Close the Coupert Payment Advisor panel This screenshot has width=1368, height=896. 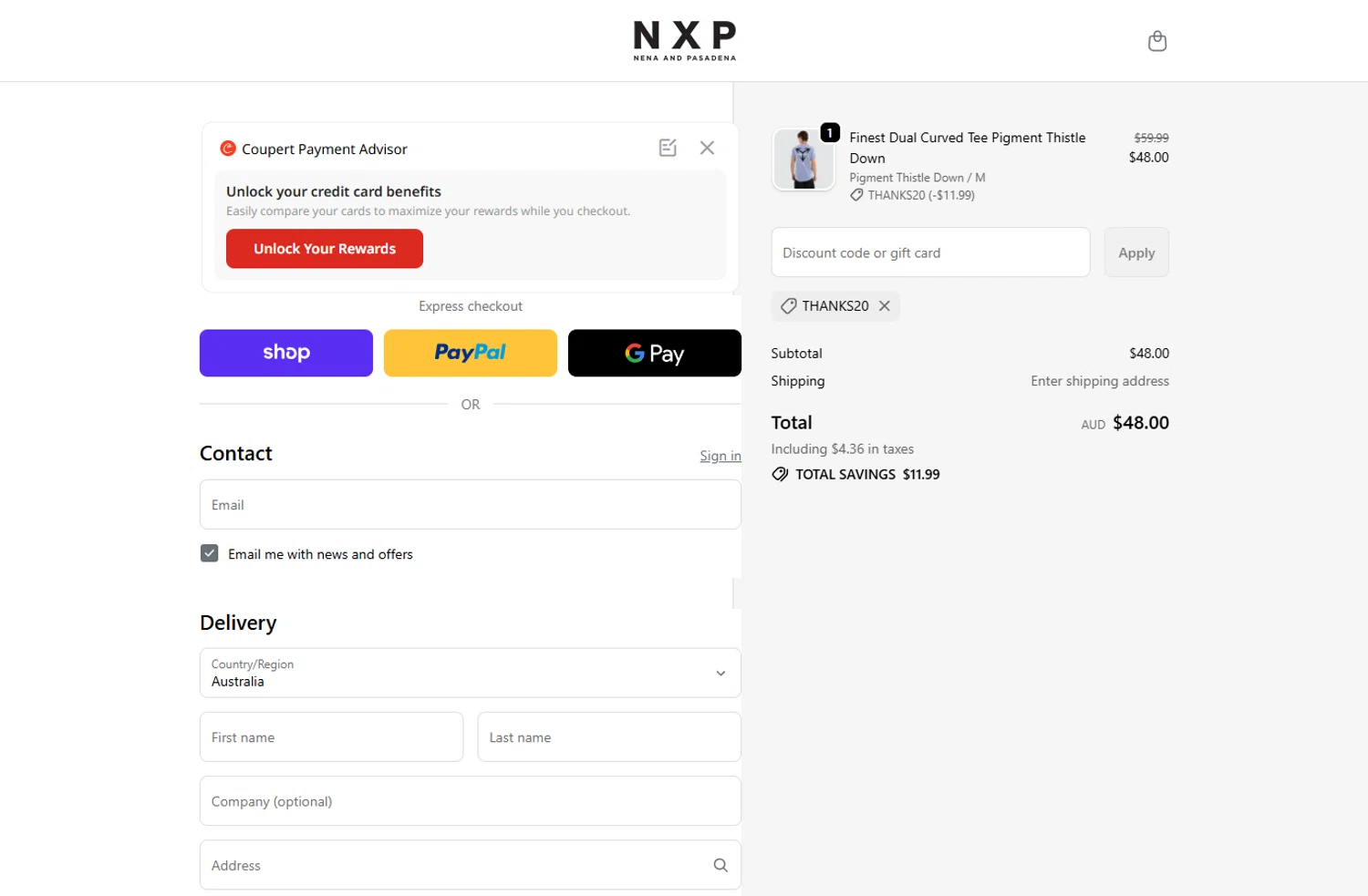(707, 148)
